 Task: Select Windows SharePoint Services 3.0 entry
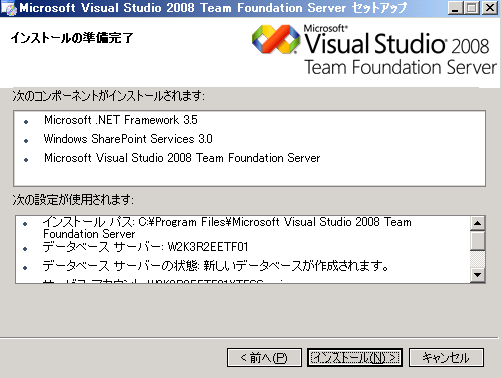click(128, 139)
